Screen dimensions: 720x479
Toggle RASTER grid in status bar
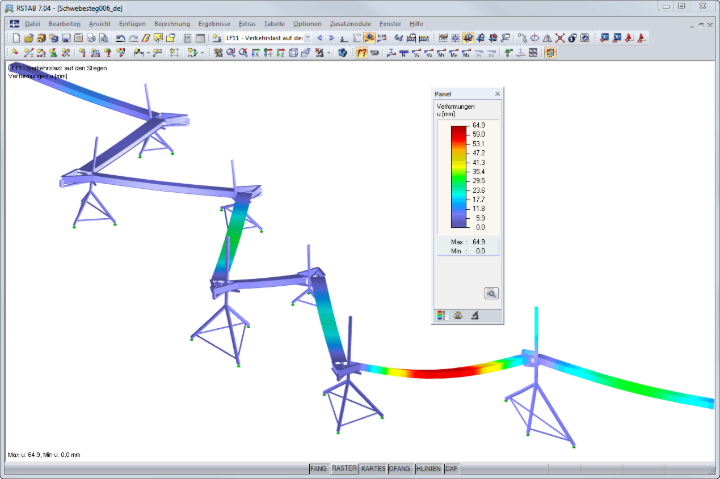point(344,468)
